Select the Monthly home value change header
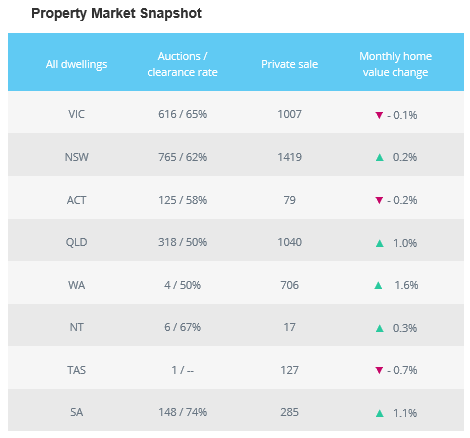The height and width of the screenshot is (438, 470). tap(395, 64)
